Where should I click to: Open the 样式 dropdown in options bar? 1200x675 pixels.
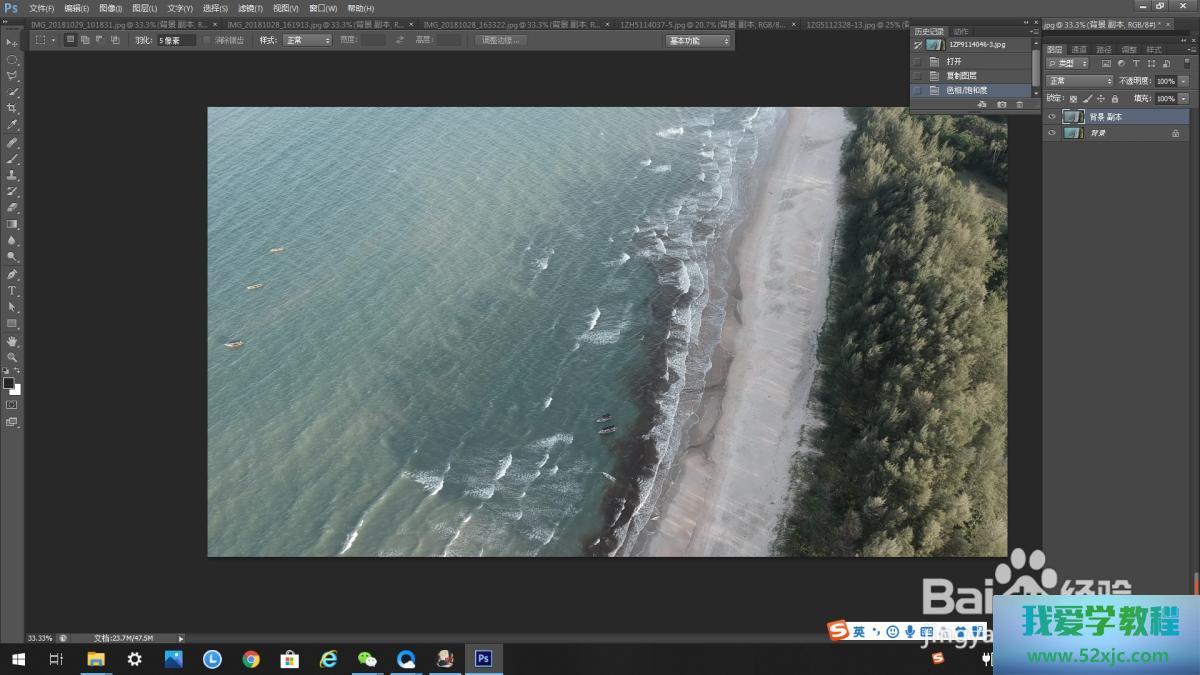click(307, 40)
